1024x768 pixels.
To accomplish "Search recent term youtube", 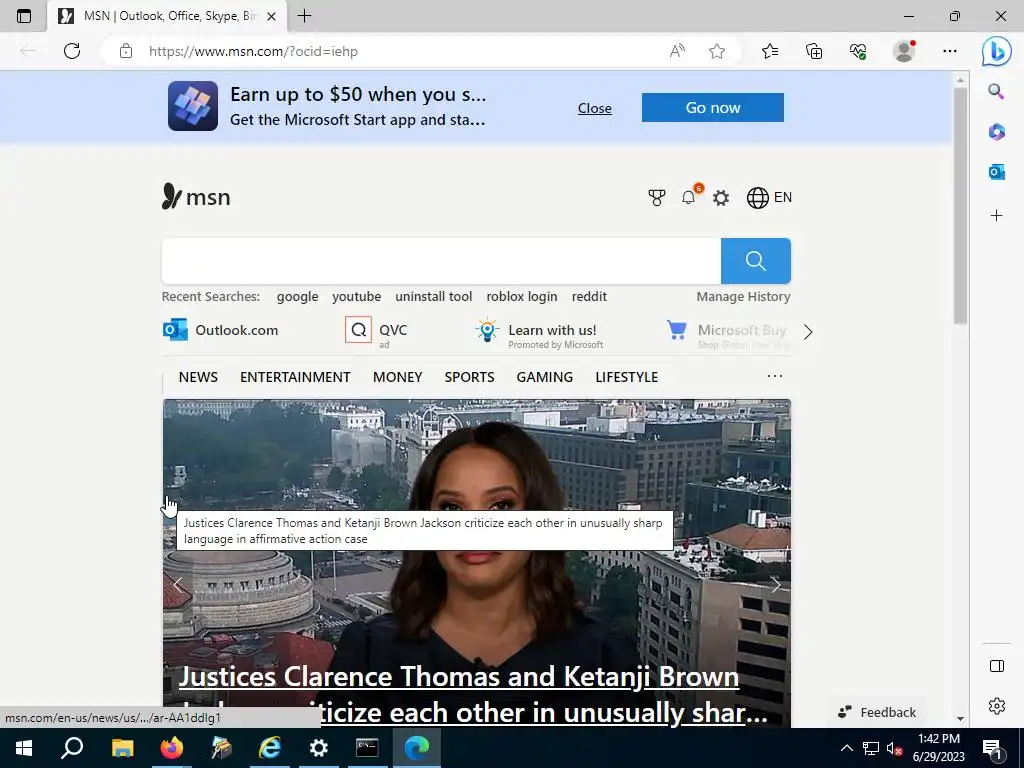I will tap(357, 296).
